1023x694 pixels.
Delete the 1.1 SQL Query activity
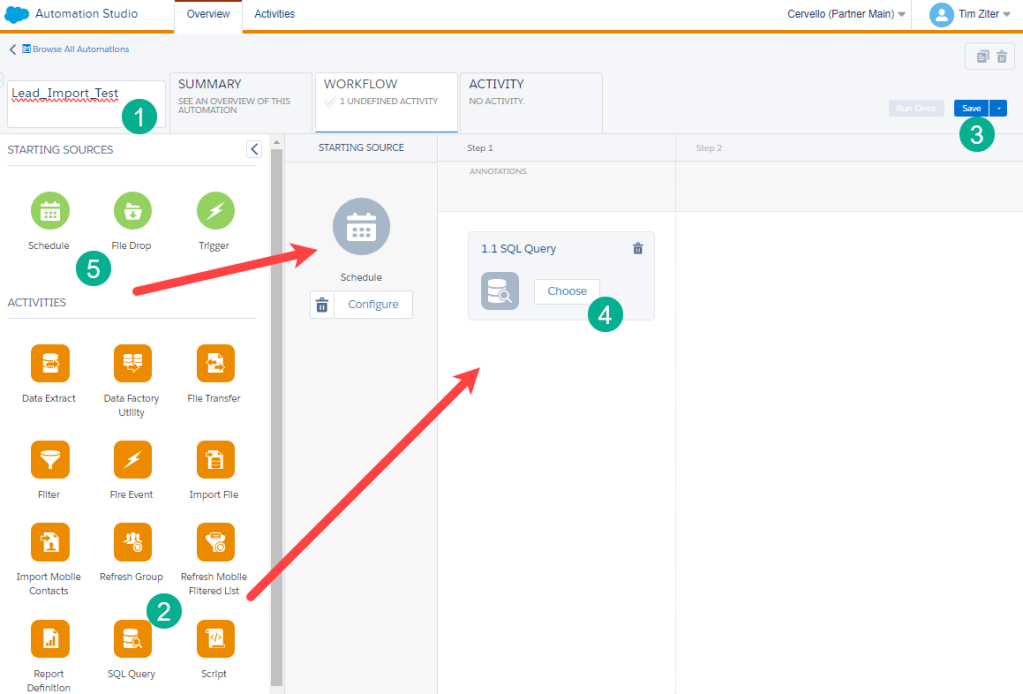click(638, 248)
